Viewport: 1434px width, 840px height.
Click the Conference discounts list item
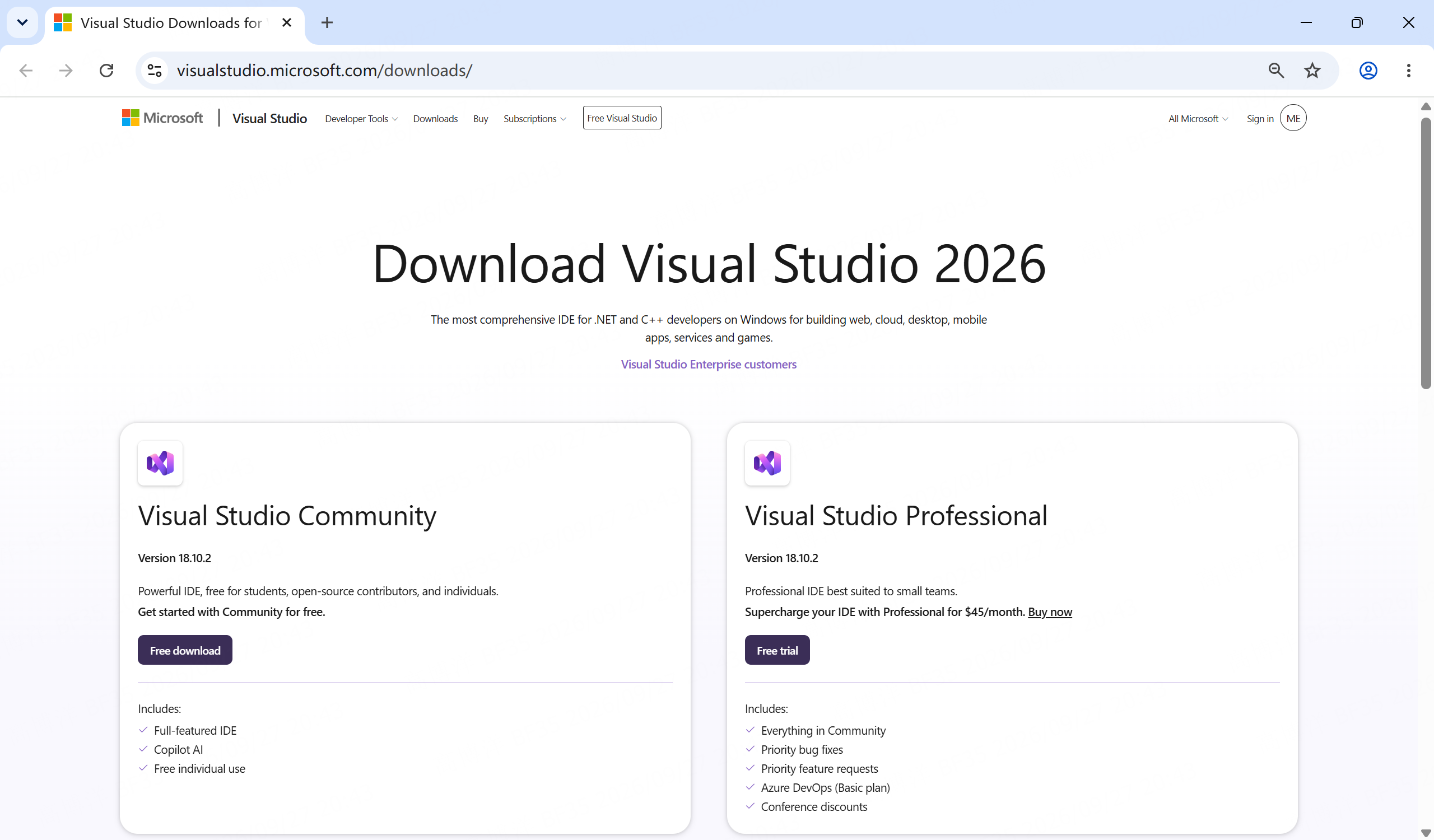click(x=814, y=806)
